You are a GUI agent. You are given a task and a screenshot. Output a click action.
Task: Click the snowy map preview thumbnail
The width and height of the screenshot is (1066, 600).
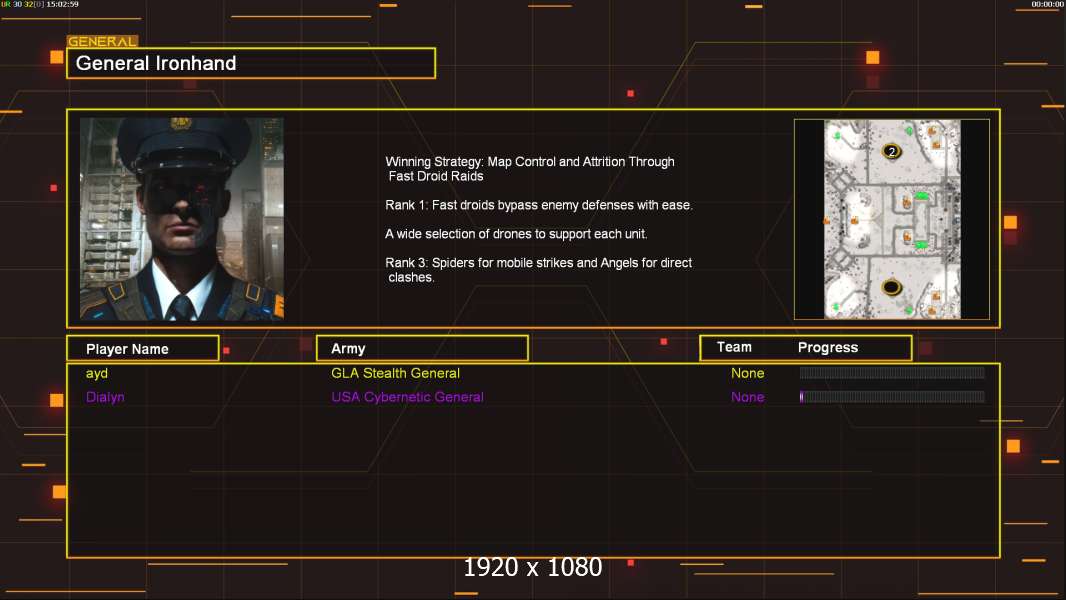(x=892, y=219)
